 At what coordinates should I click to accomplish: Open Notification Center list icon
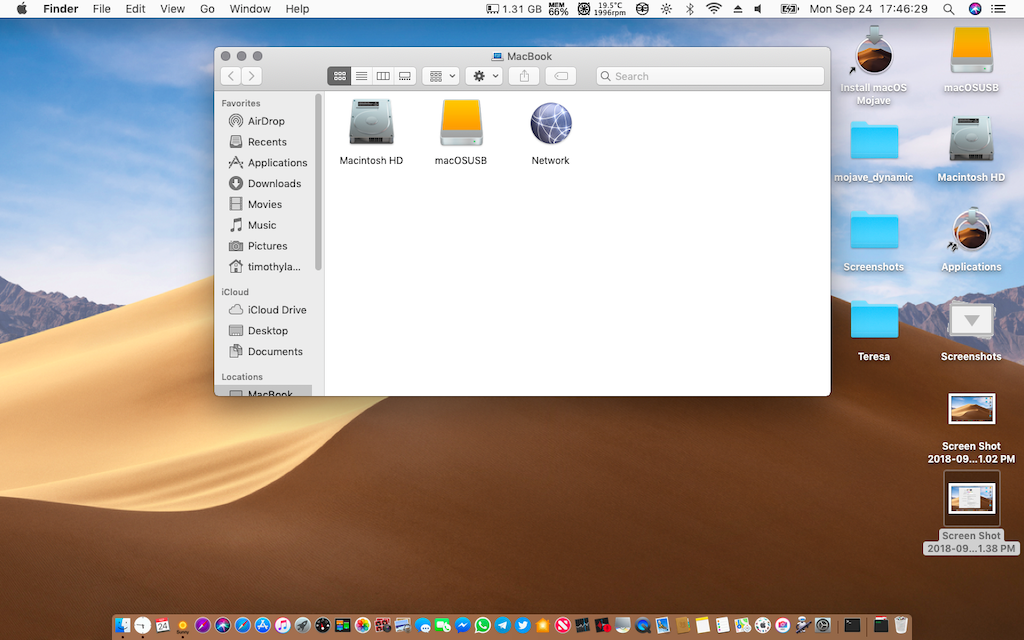[998, 8]
